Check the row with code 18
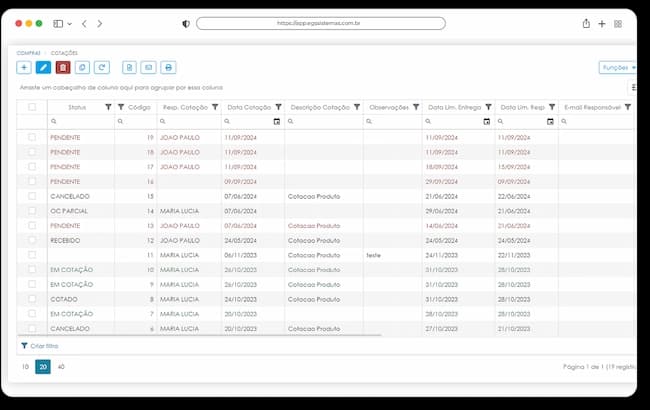Viewport: 650px width, 410px height. tap(32, 152)
